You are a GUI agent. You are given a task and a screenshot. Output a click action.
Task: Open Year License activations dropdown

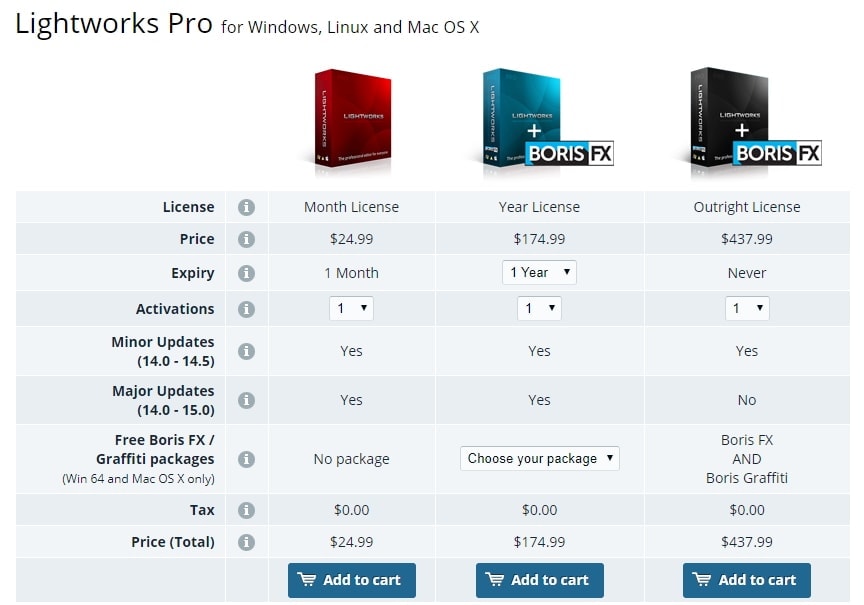point(539,308)
